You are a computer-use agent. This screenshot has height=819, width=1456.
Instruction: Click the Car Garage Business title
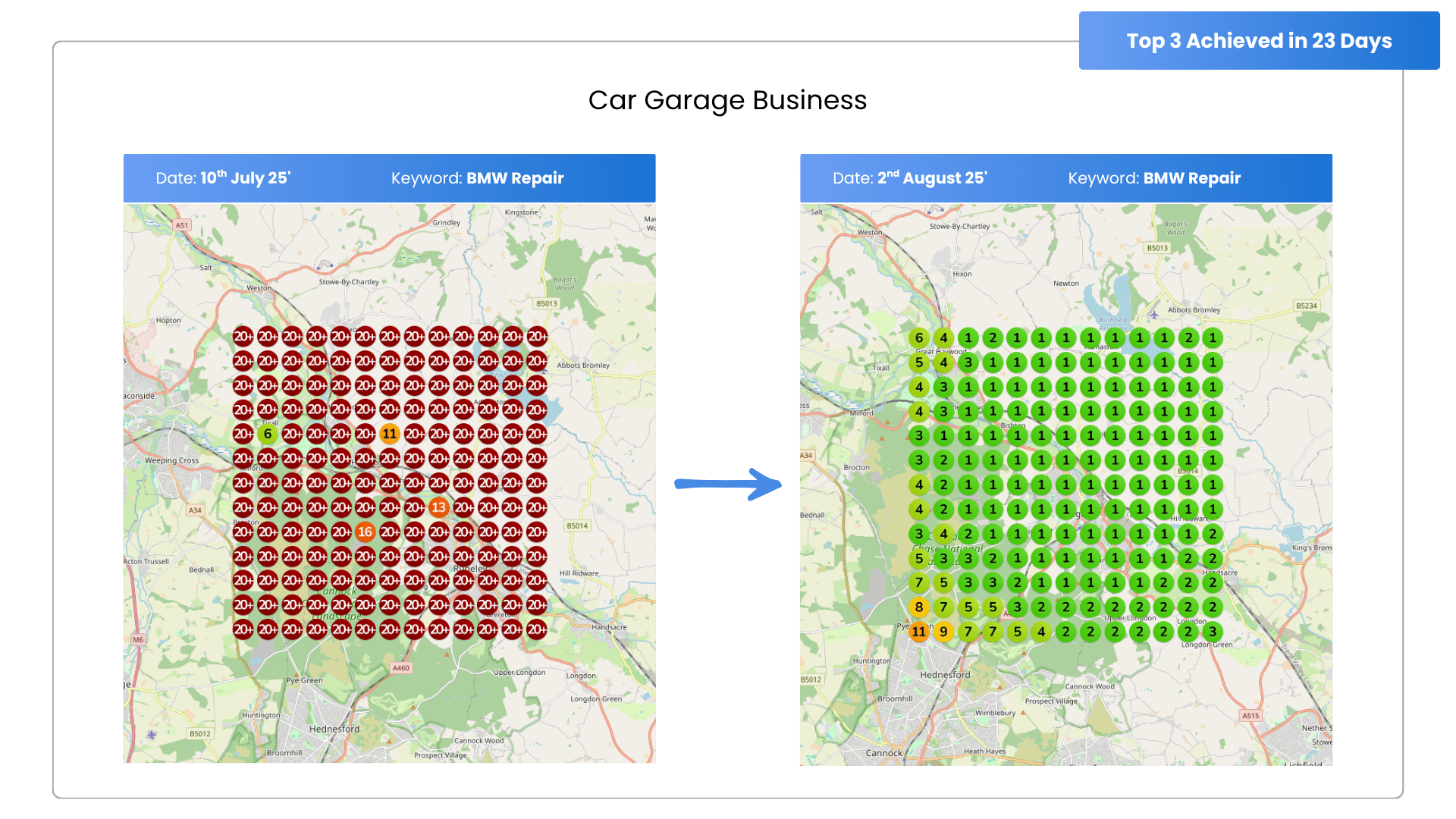coord(727,100)
